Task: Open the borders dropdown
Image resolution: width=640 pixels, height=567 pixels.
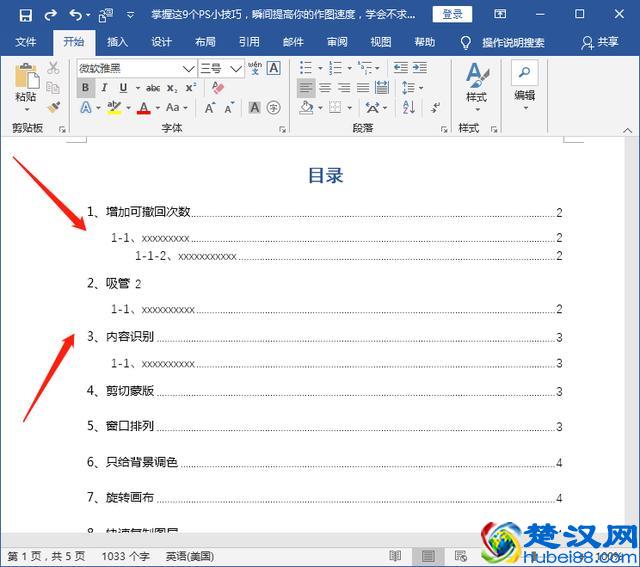Action: [x=349, y=108]
